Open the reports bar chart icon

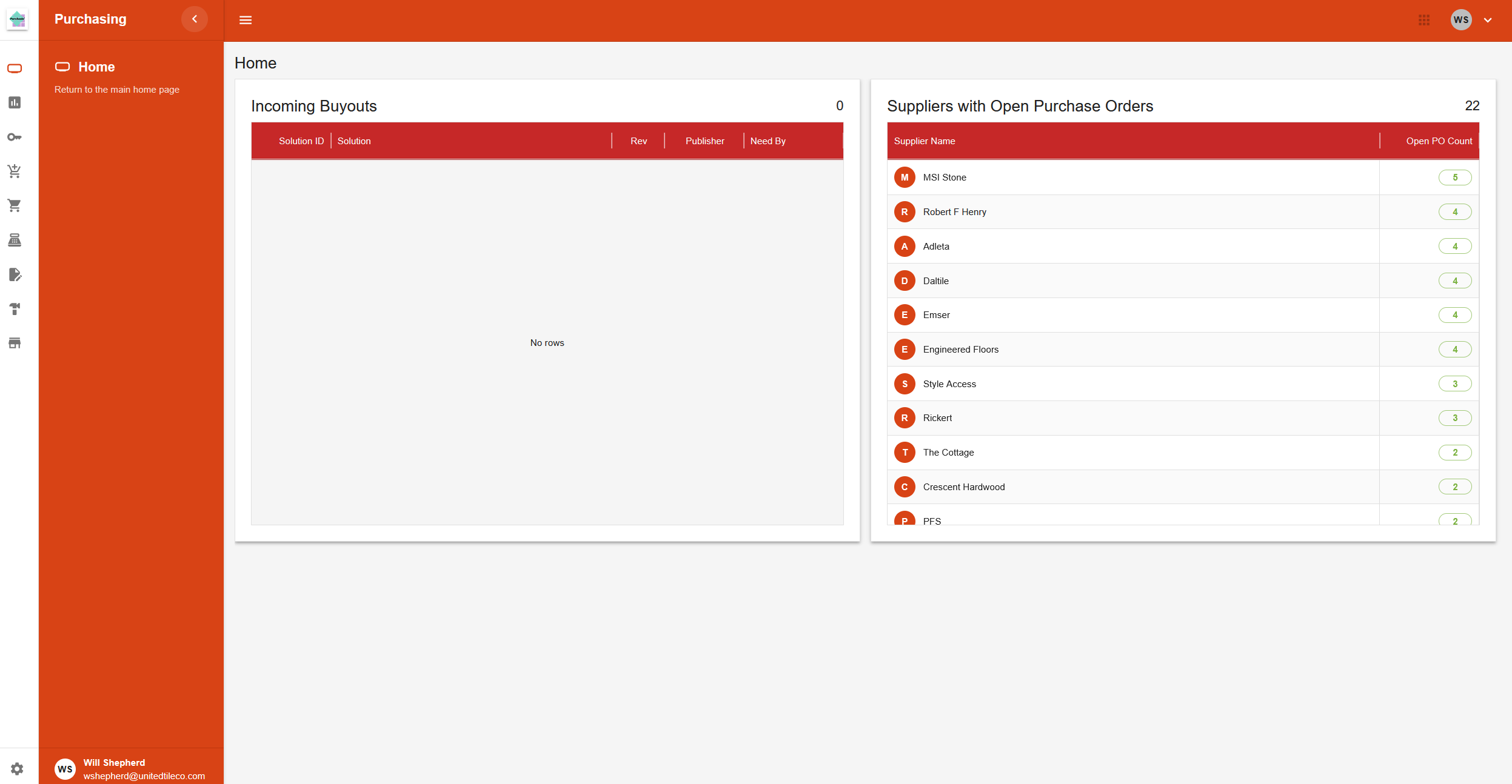[14, 102]
